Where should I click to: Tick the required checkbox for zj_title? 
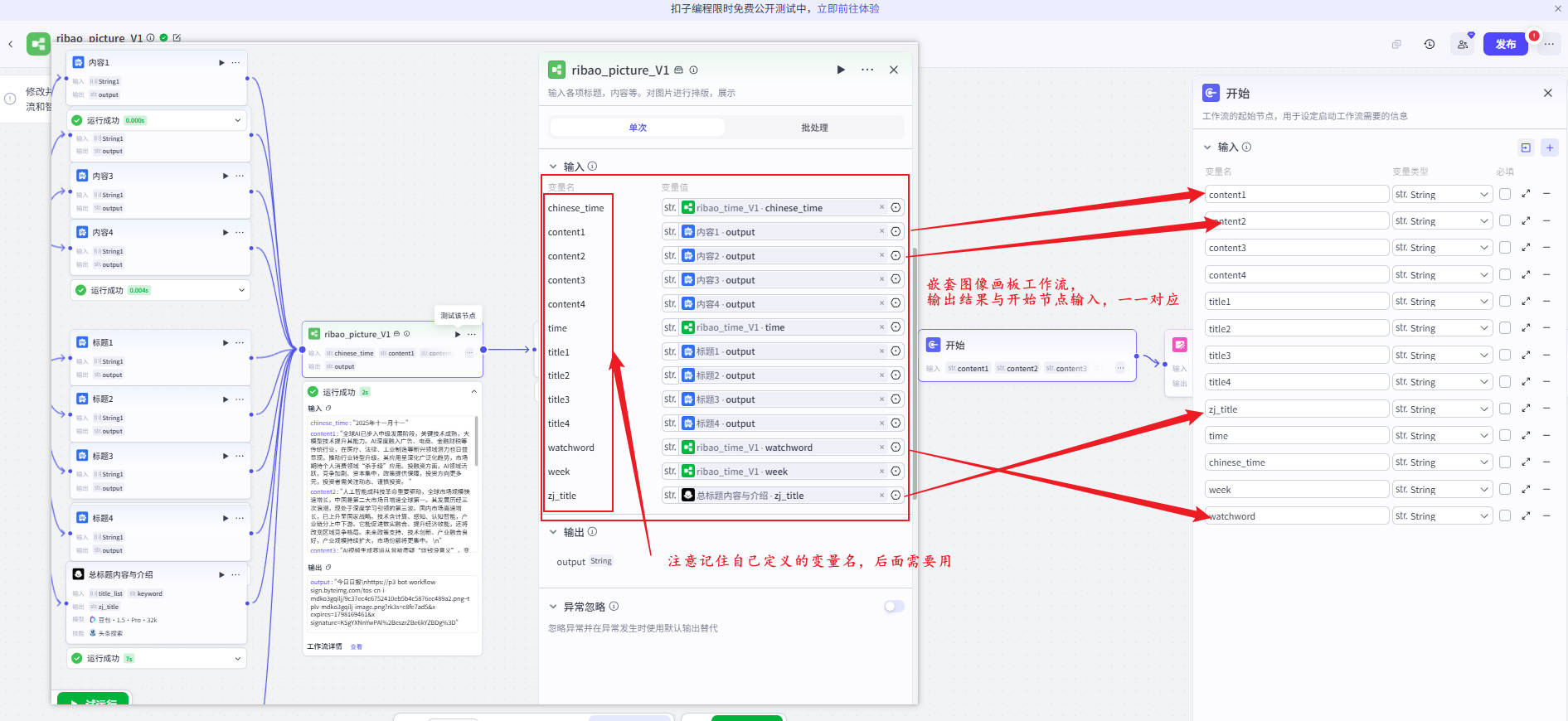pyautogui.click(x=1505, y=409)
